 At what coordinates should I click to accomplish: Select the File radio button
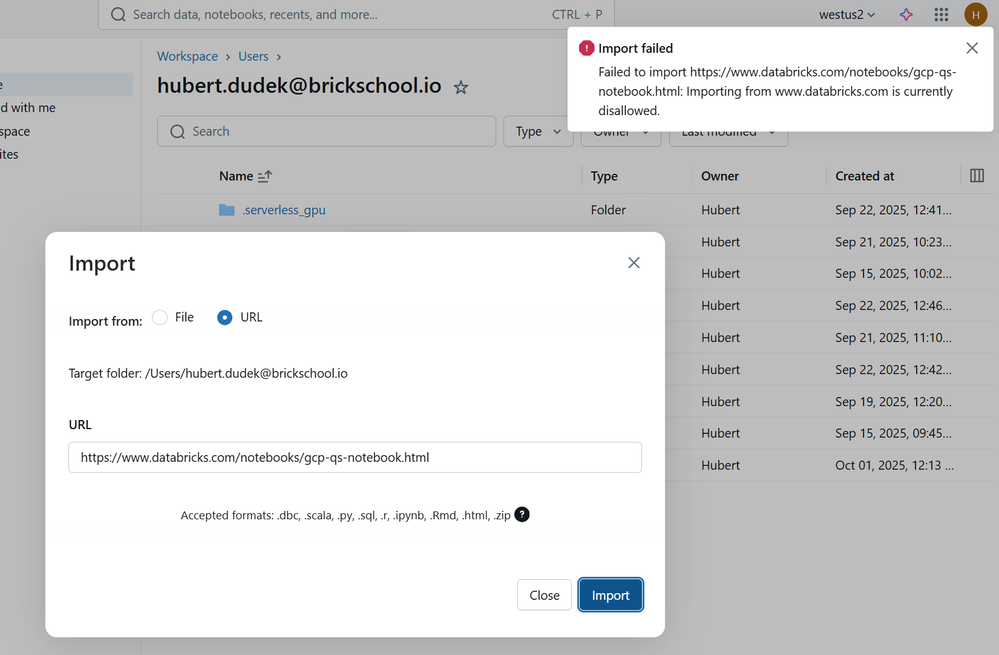(x=160, y=318)
